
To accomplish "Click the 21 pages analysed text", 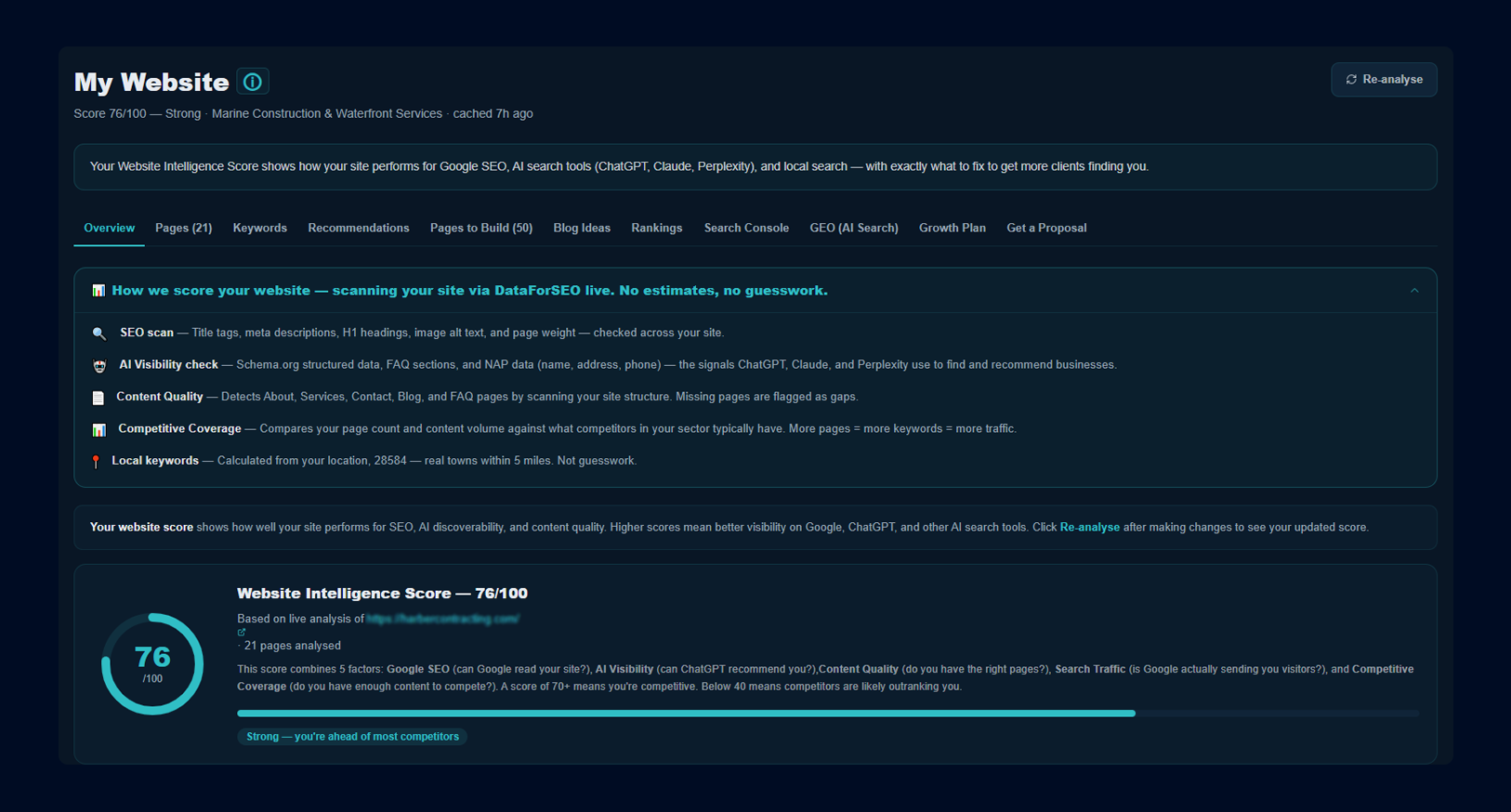I will pos(292,646).
